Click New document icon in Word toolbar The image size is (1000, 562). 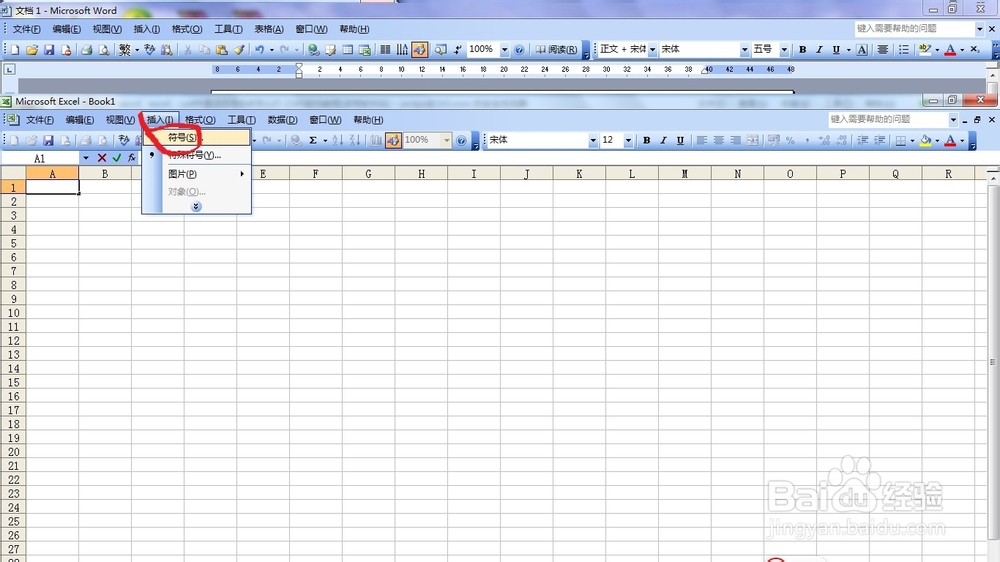pos(15,49)
